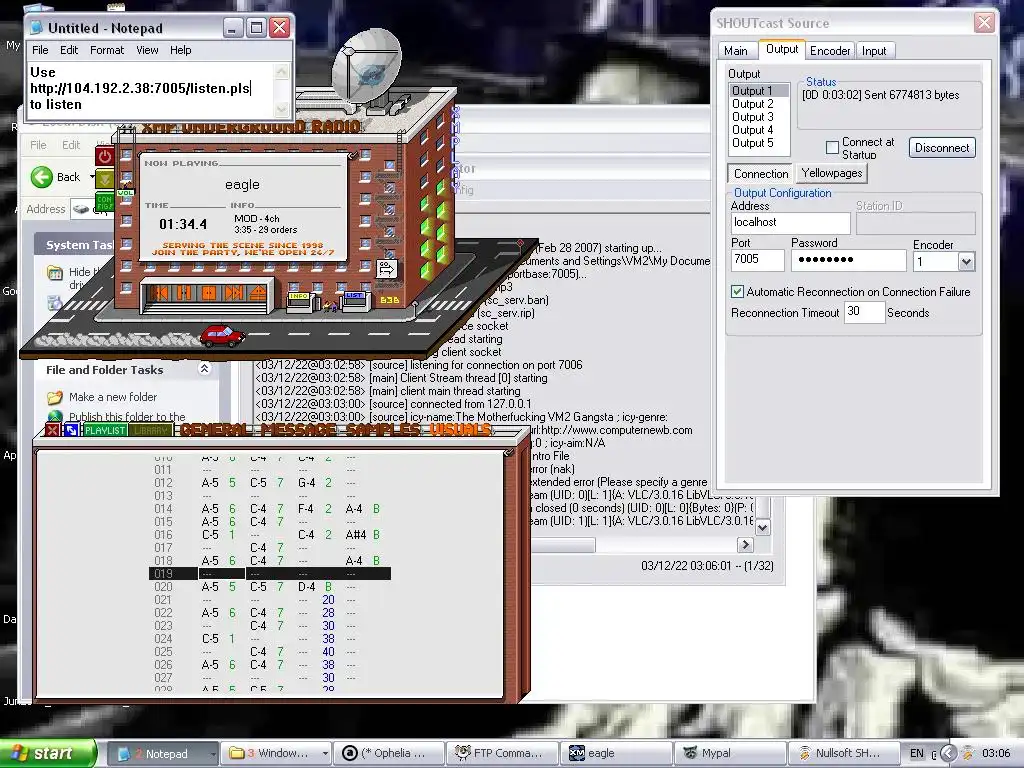
Task: Open VISUALS tab in XMPlay info panel
Action: click(460, 430)
